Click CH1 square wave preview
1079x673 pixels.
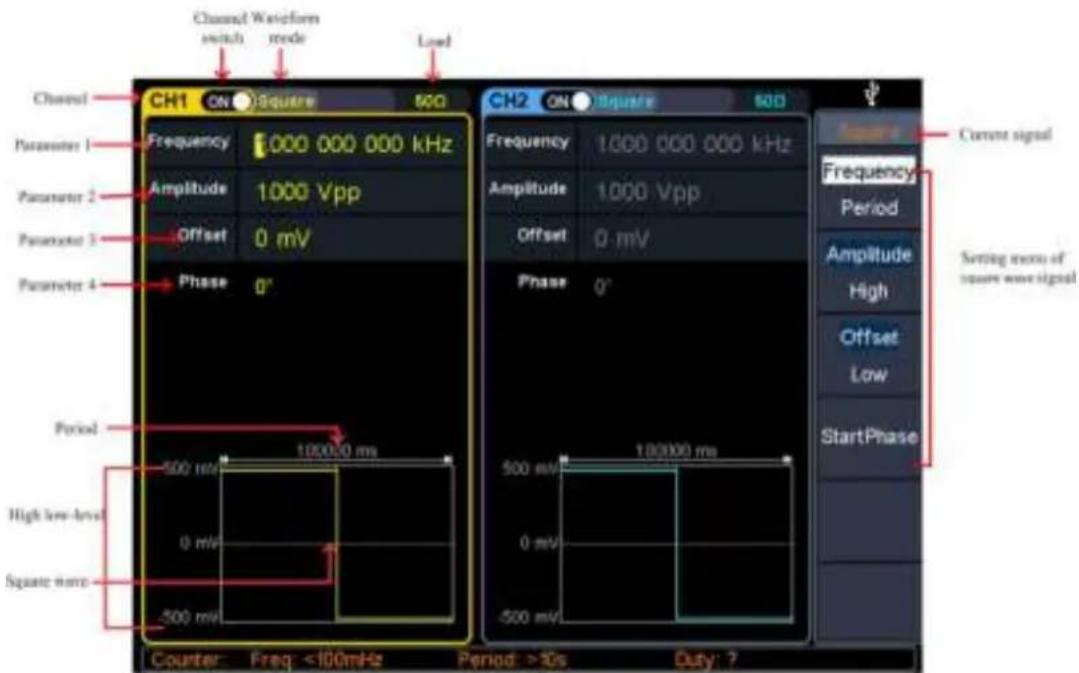click(336, 544)
